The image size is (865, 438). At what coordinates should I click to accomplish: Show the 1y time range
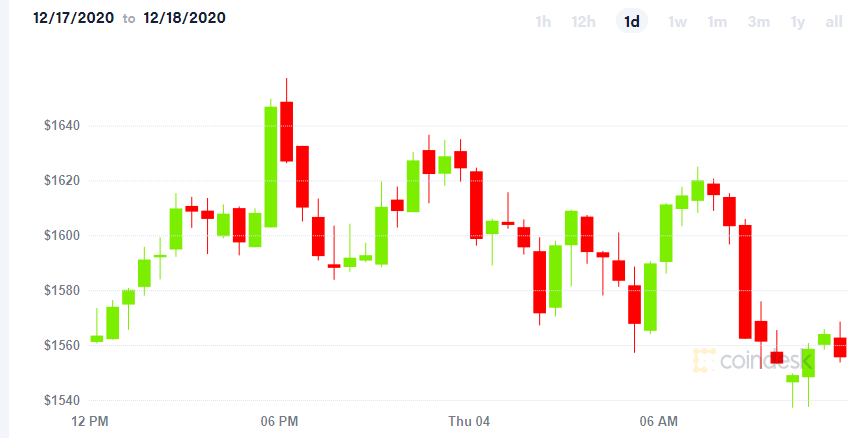(798, 22)
